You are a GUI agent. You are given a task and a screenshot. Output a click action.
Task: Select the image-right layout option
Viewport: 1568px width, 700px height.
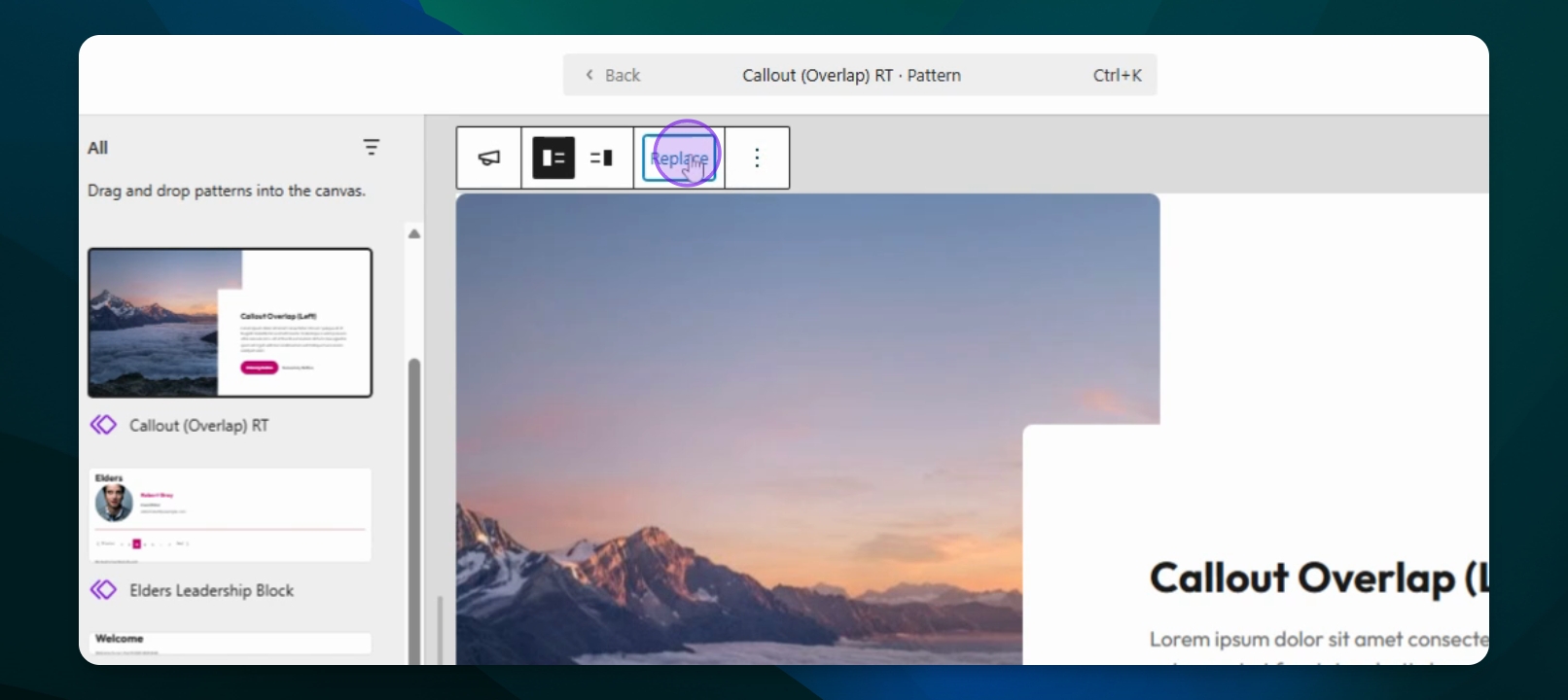pyautogui.click(x=602, y=157)
